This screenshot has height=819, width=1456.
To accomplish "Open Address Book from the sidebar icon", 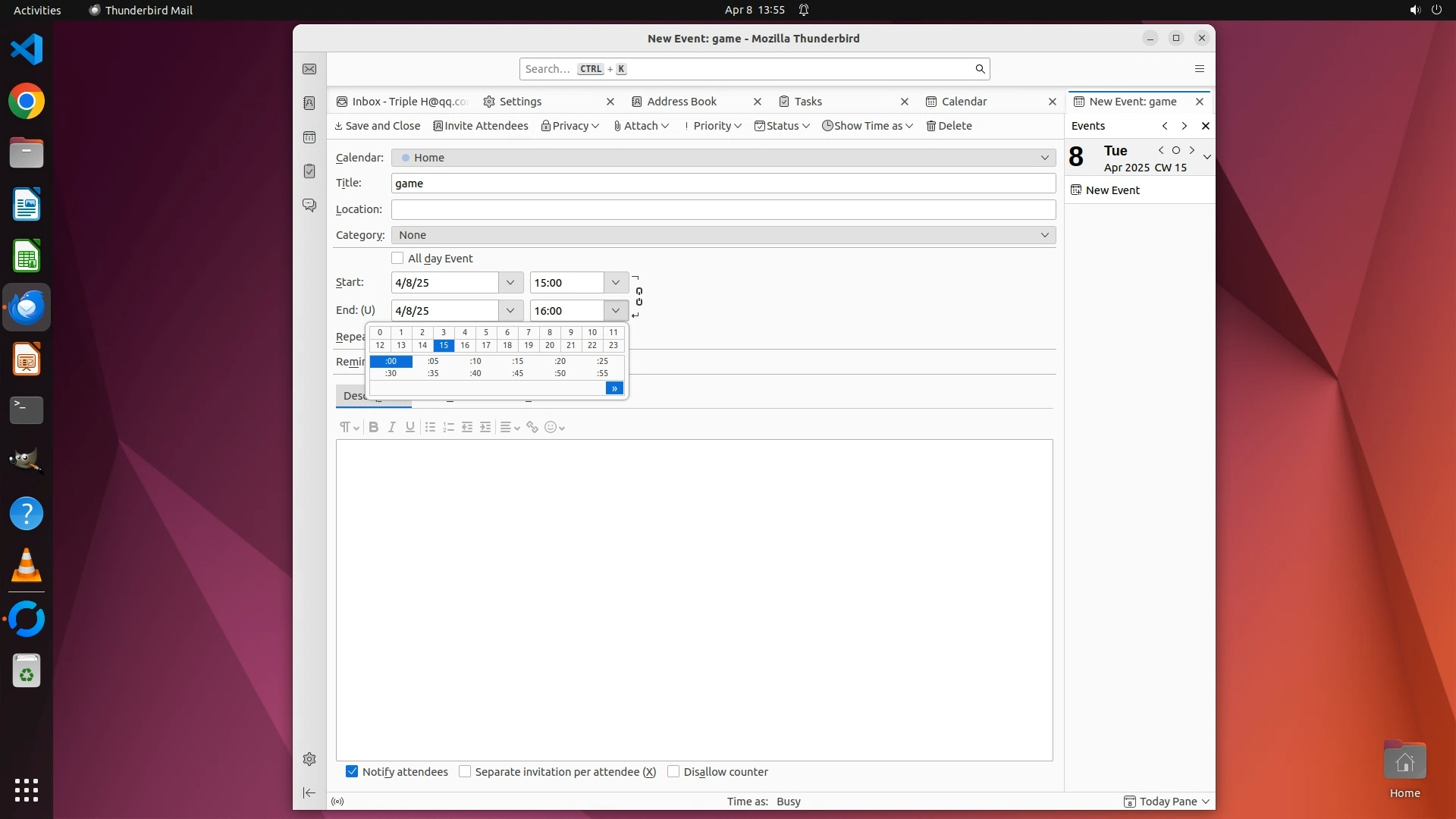I will pyautogui.click(x=309, y=103).
